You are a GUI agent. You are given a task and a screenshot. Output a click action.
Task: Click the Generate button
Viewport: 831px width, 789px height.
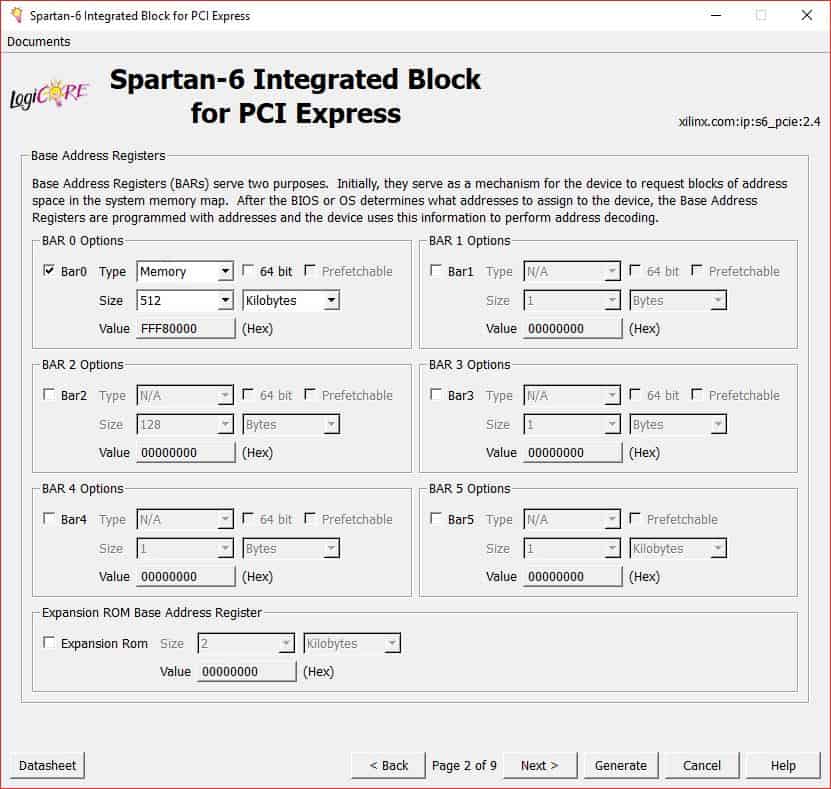[620, 765]
